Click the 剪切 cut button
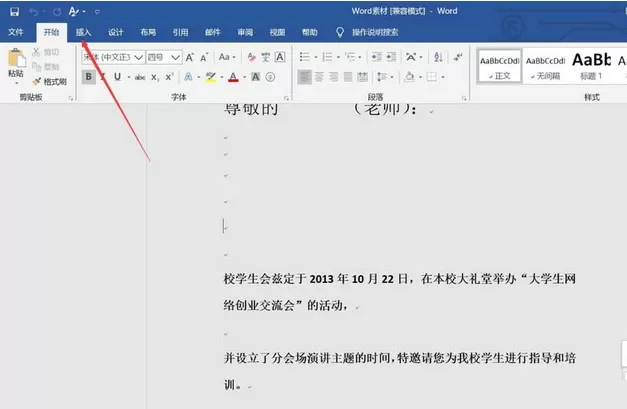This screenshot has height=409, width=627. 46,52
